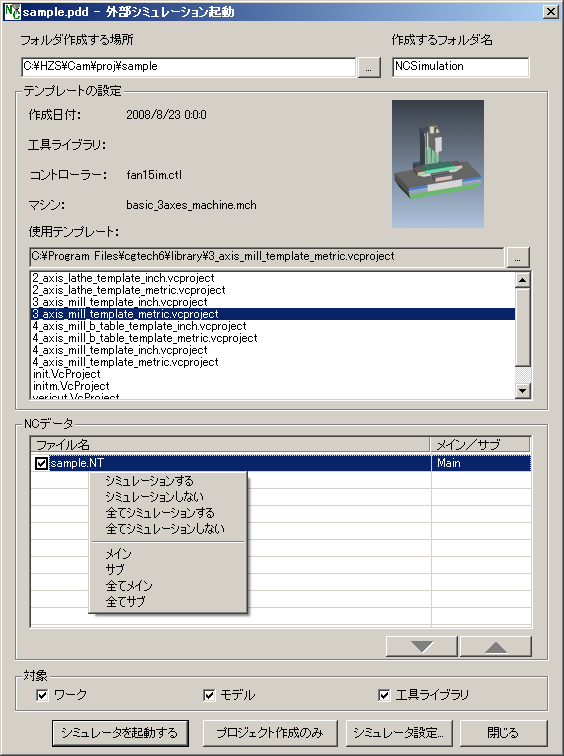
Task: Uncheck the sample.NT file checkbox
Action: click(x=41, y=463)
